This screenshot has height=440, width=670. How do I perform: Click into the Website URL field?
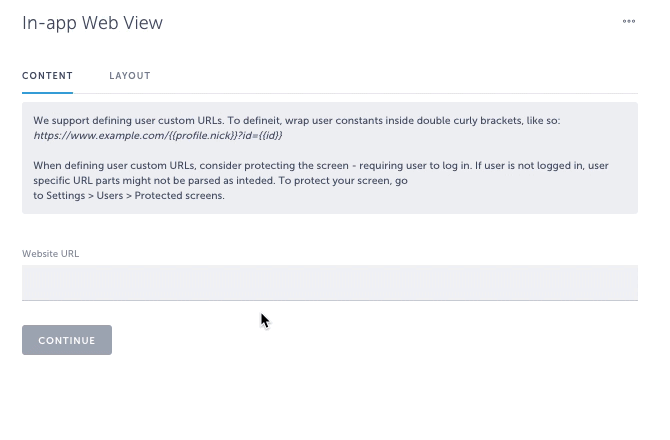[330, 282]
